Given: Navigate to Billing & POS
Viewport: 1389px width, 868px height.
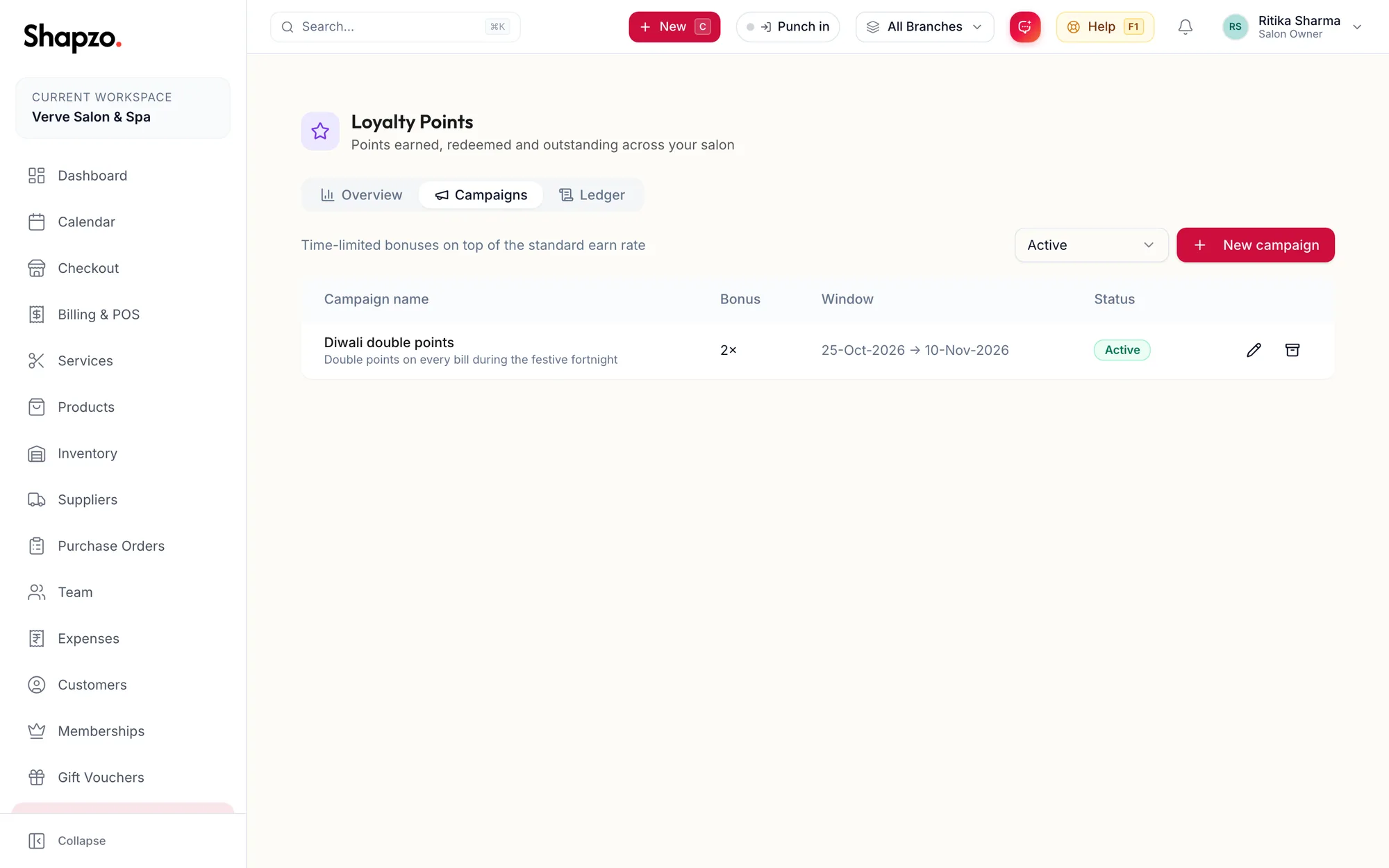Looking at the screenshot, I should pos(123,315).
